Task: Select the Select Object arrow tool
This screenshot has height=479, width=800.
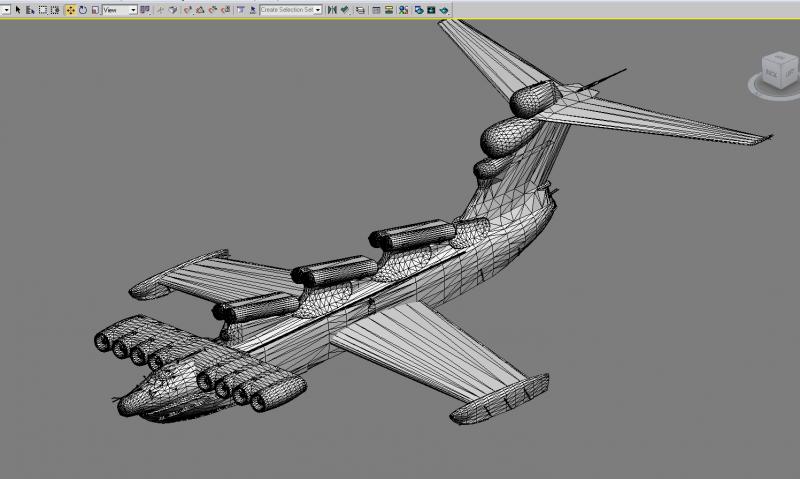Action: click(18, 10)
